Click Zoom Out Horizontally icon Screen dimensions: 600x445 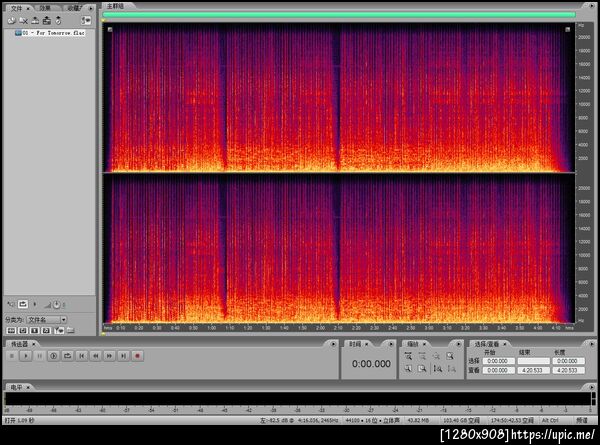click(422, 357)
